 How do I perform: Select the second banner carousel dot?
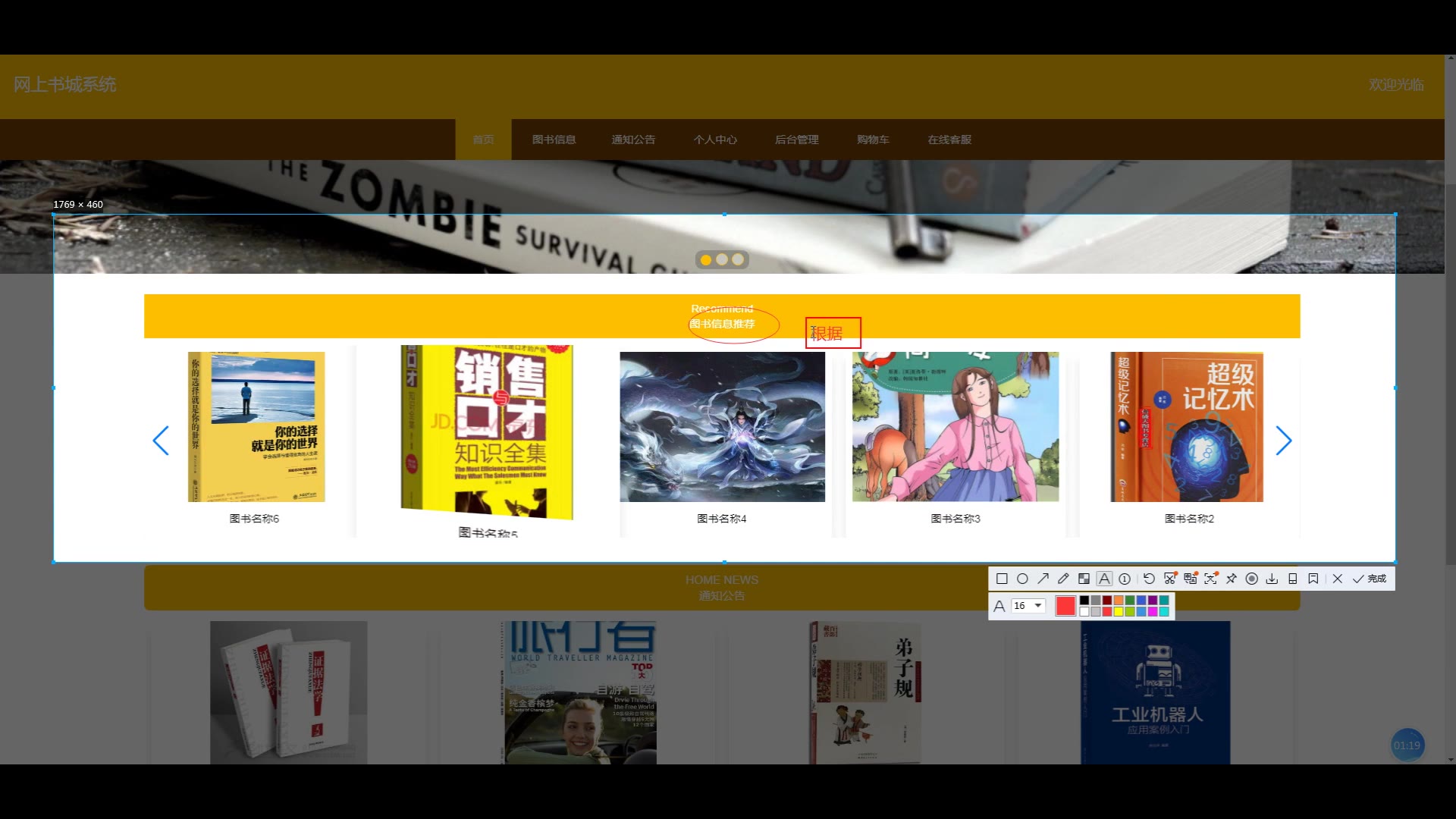tap(722, 259)
